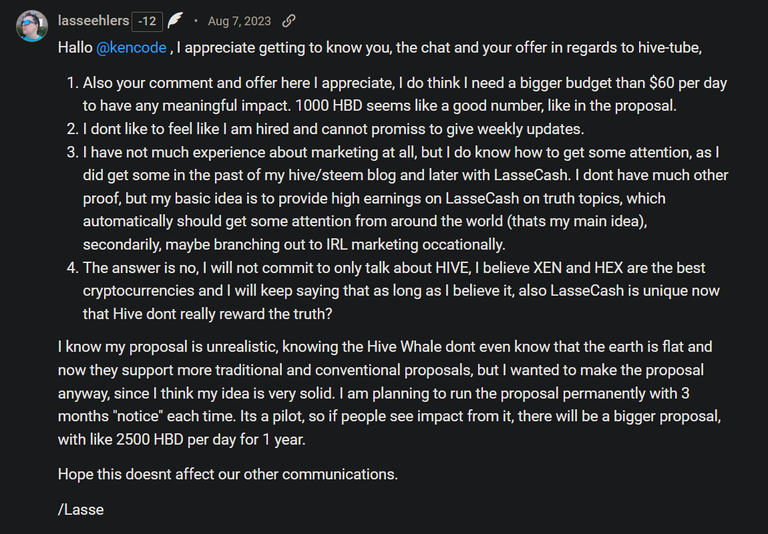The width and height of the screenshot is (768, 534).
Task: Open the @kencode mention link
Action: click(131, 48)
